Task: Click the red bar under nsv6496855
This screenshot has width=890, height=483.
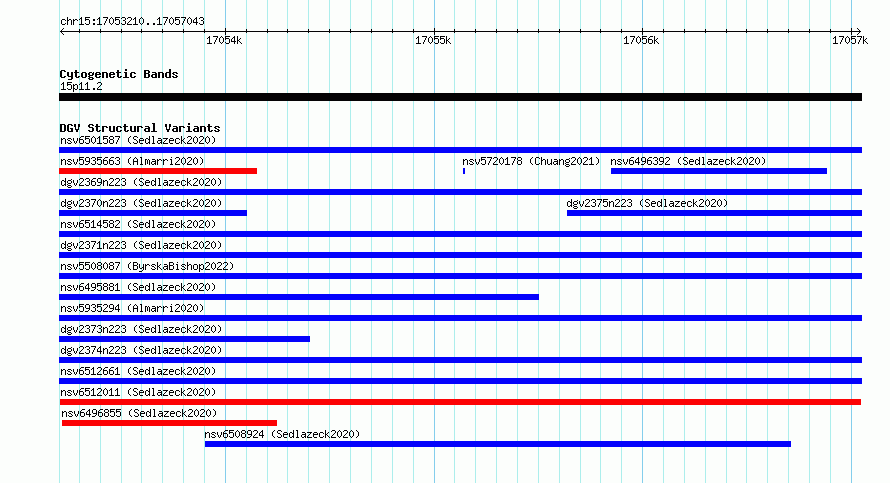Action: (x=169, y=423)
